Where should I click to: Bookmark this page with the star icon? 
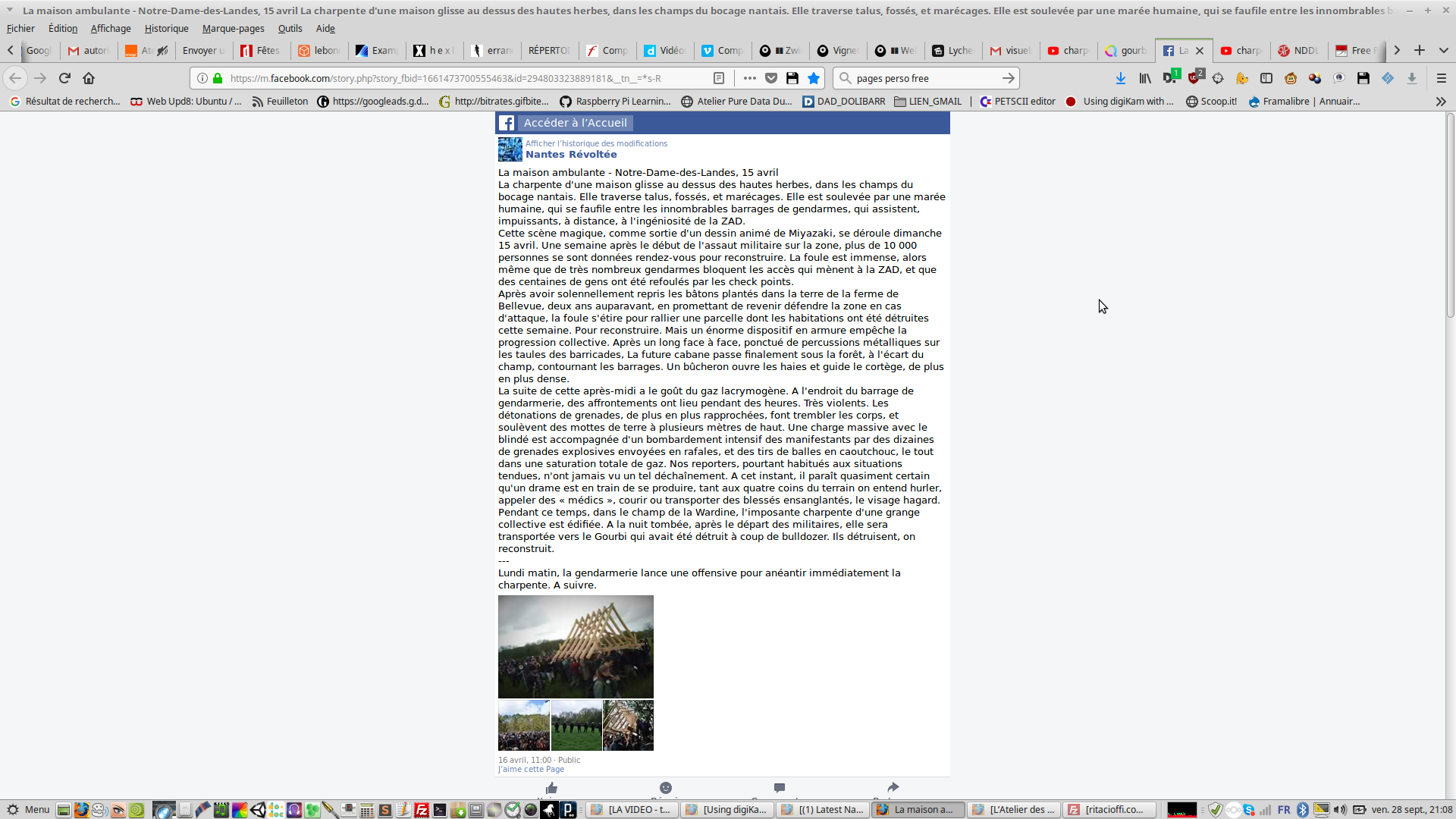point(814,78)
